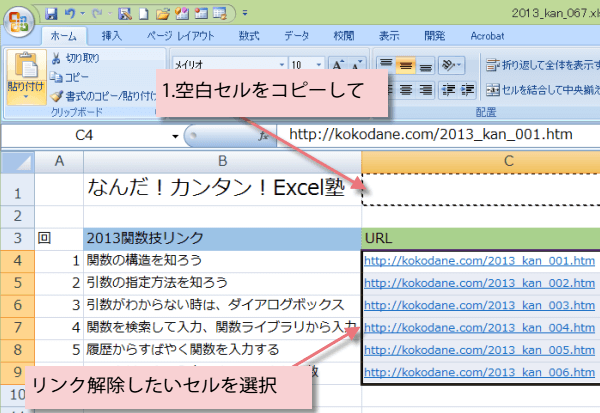600x413 pixels.
Task: Click cell 引数の指定方法を知ろう
Action: pos(222,283)
